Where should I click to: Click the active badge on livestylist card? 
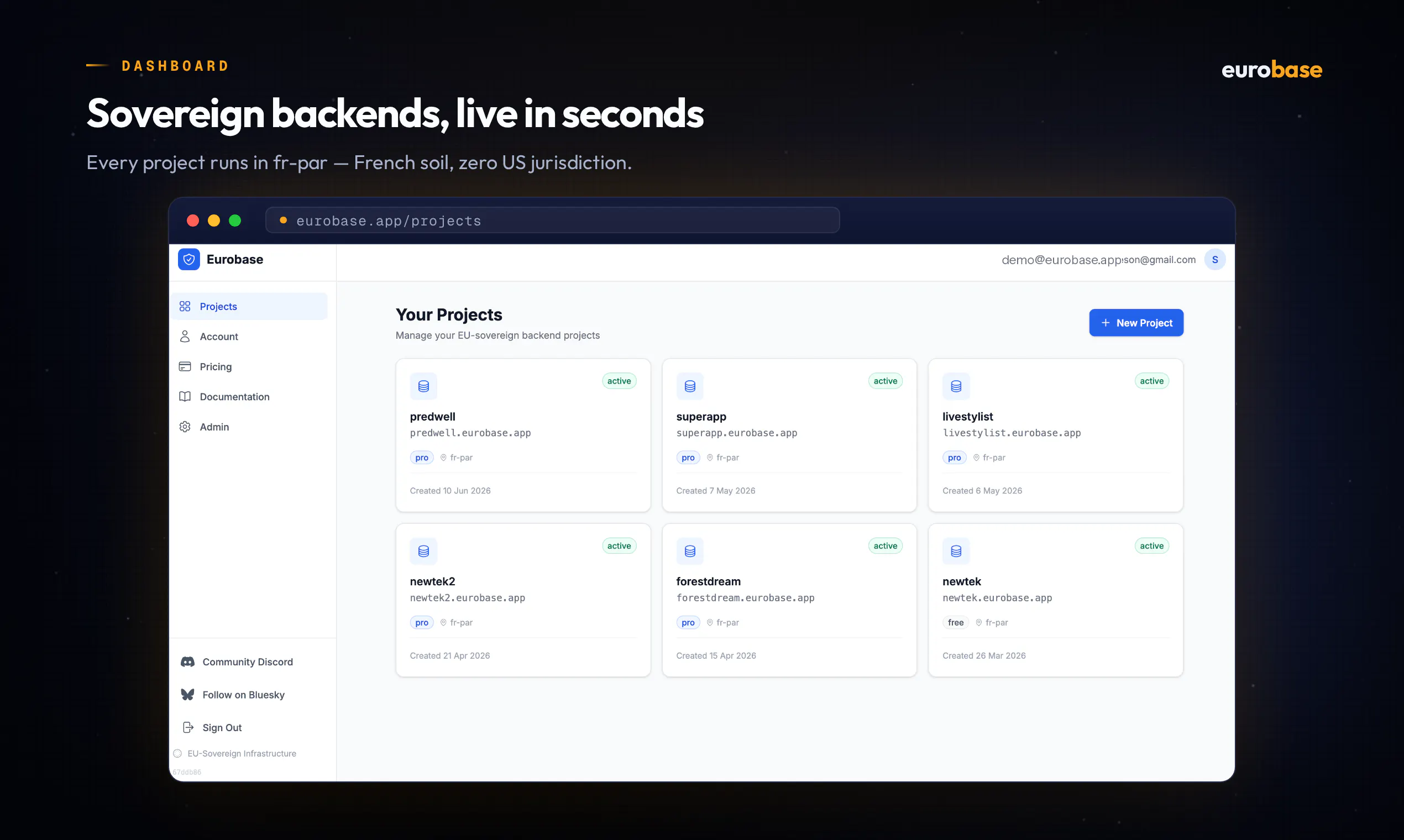(x=1151, y=381)
